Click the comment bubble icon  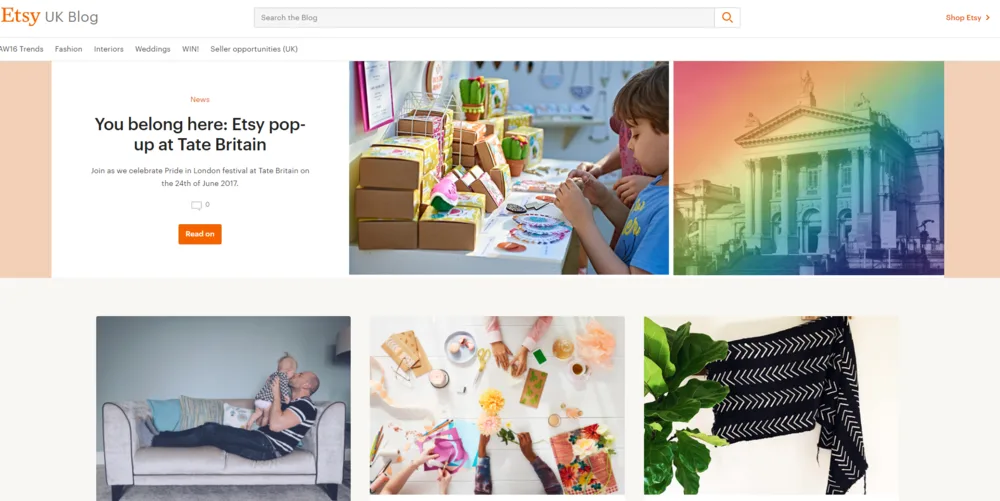tap(196, 206)
